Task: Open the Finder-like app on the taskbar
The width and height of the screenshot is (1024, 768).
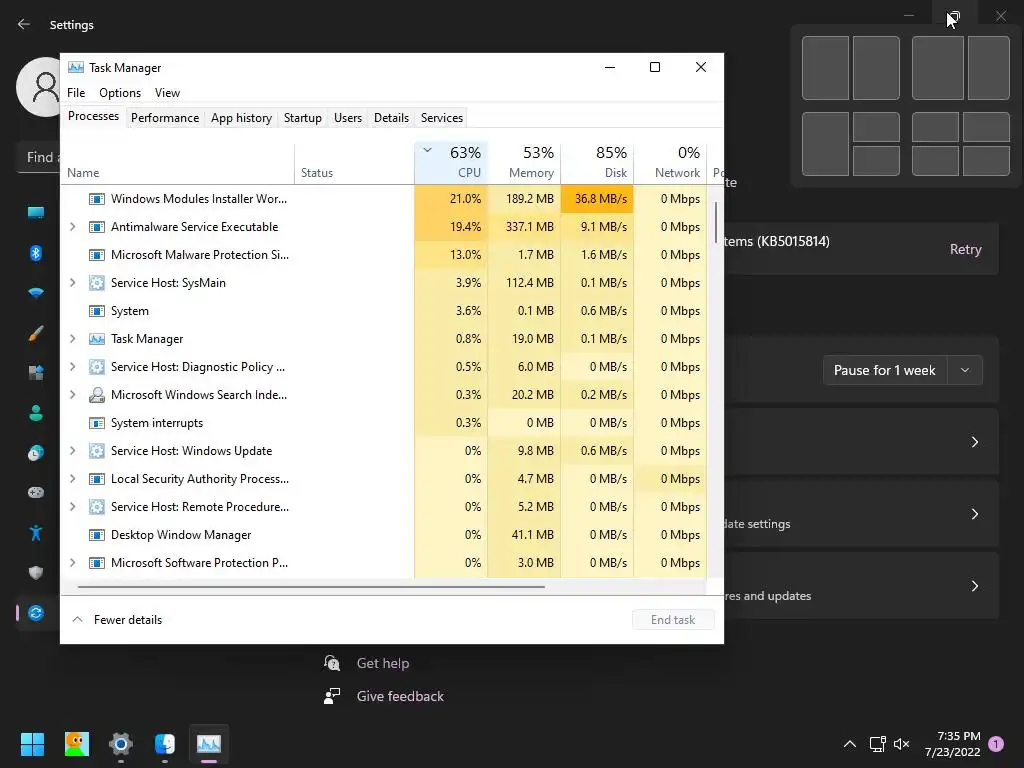Action: tap(165, 744)
